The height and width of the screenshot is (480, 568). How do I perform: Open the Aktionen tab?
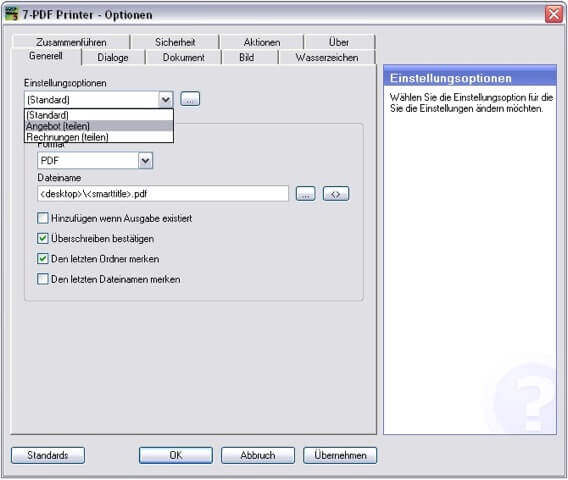262,42
